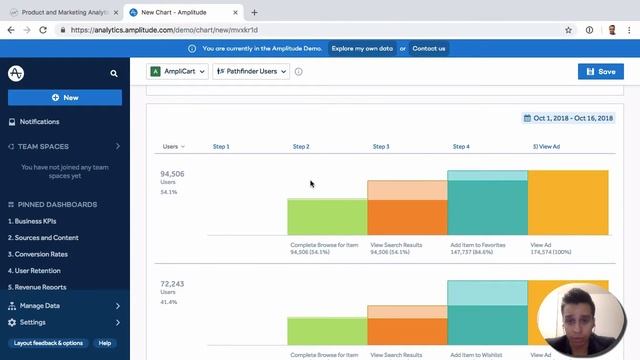Image resolution: width=640 pixels, height=360 pixels.
Task: Click the teal Add Item to Wishlist bar in 72,243 row
Action: click(487, 325)
